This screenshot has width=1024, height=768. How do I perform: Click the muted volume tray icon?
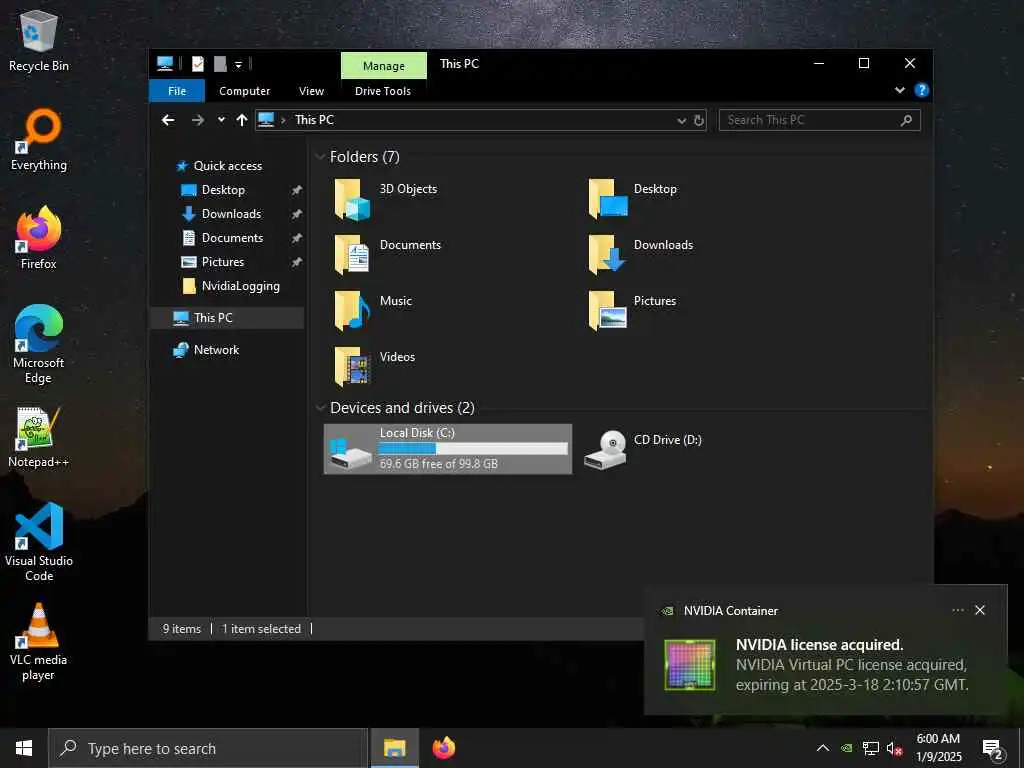click(x=894, y=748)
